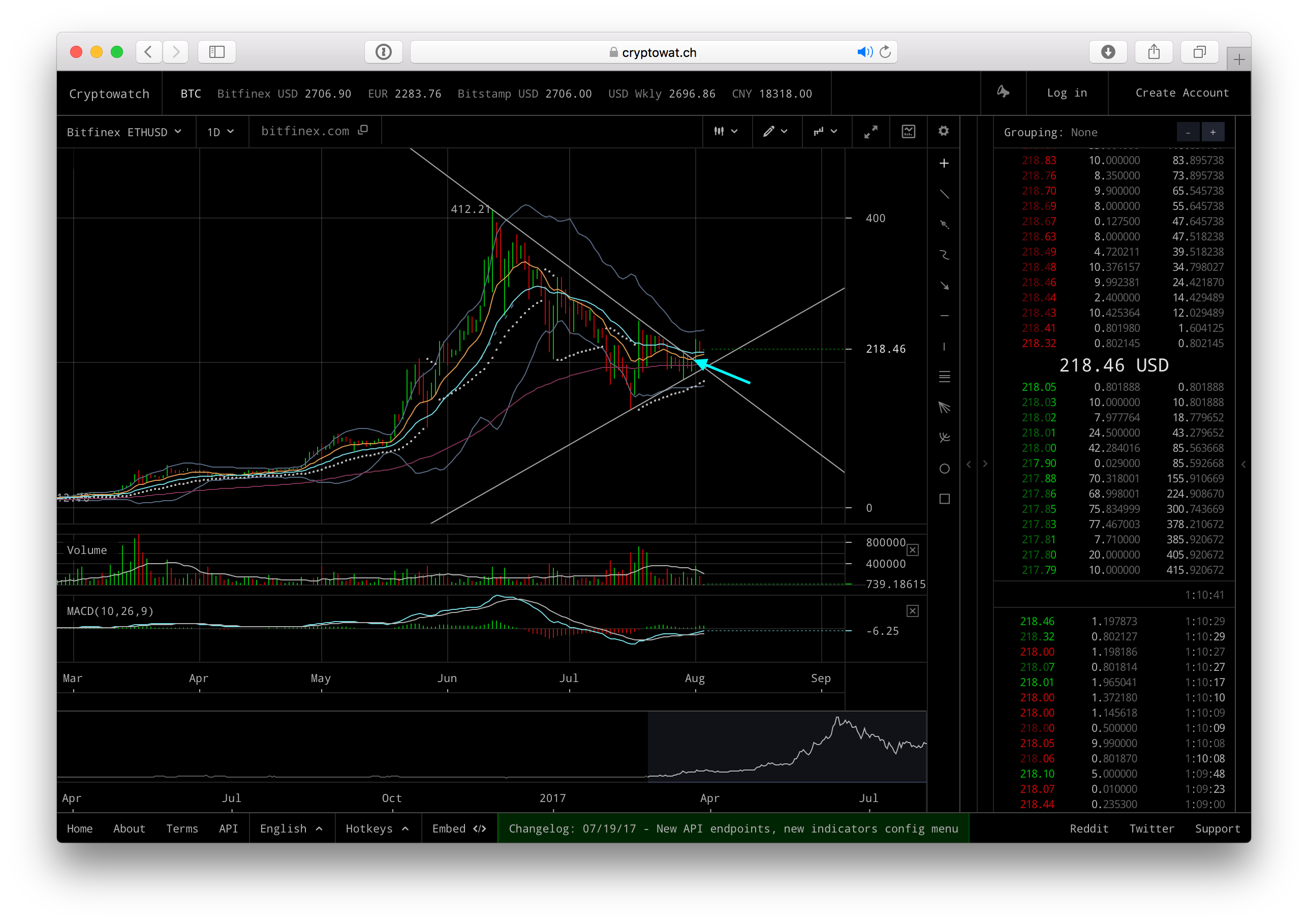Image resolution: width=1308 pixels, height=924 pixels.
Task: Click Bitstamp USD 2706.00 ticker
Action: (524, 94)
